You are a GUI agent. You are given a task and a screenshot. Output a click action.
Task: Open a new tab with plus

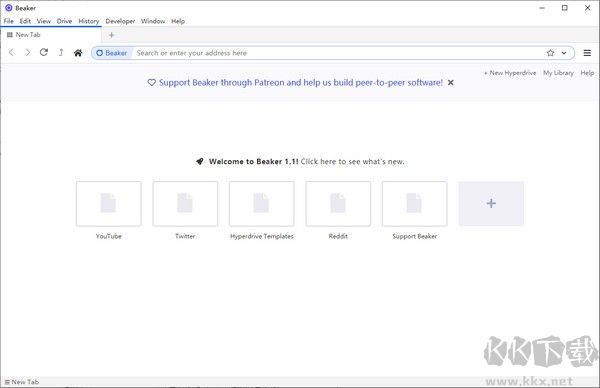click(x=111, y=35)
